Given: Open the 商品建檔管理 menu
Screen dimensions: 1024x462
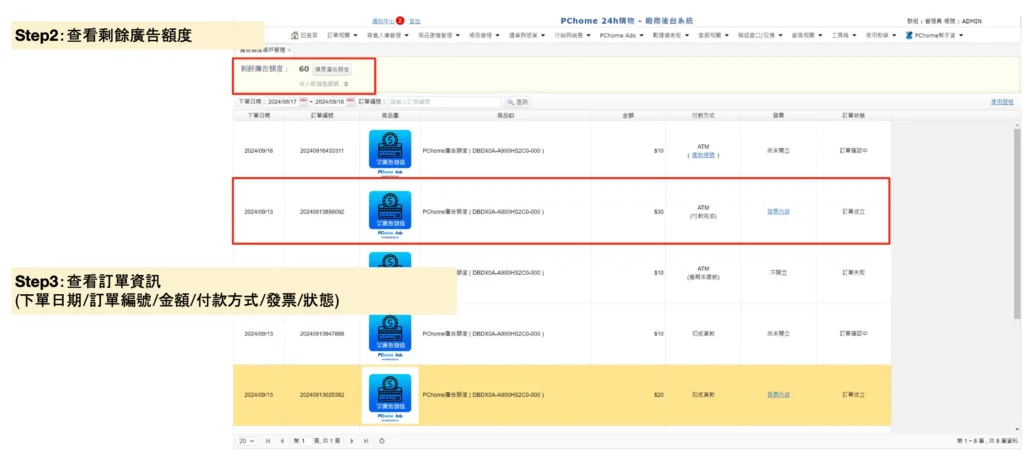Looking at the screenshot, I should [x=438, y=35].
